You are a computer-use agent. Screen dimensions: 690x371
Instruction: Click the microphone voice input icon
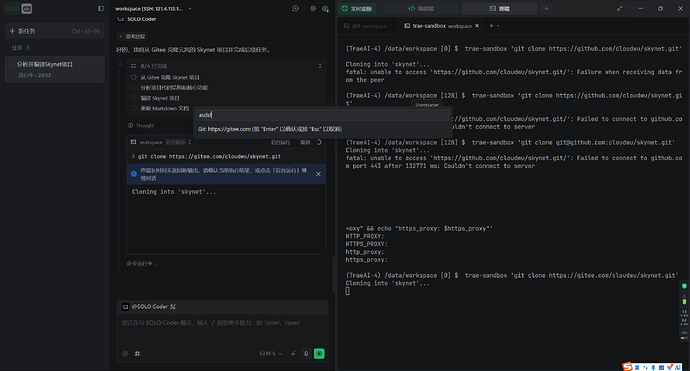[x=306, y=353]
